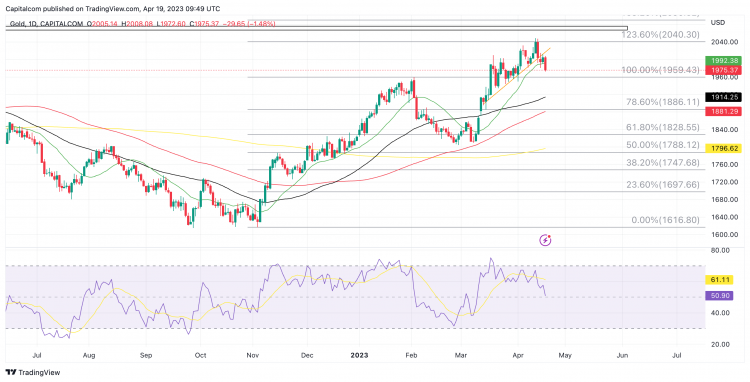
Task: Select the 100.00%(1959.43) Fibonacci level label
Action: click(x=660, y=70)
